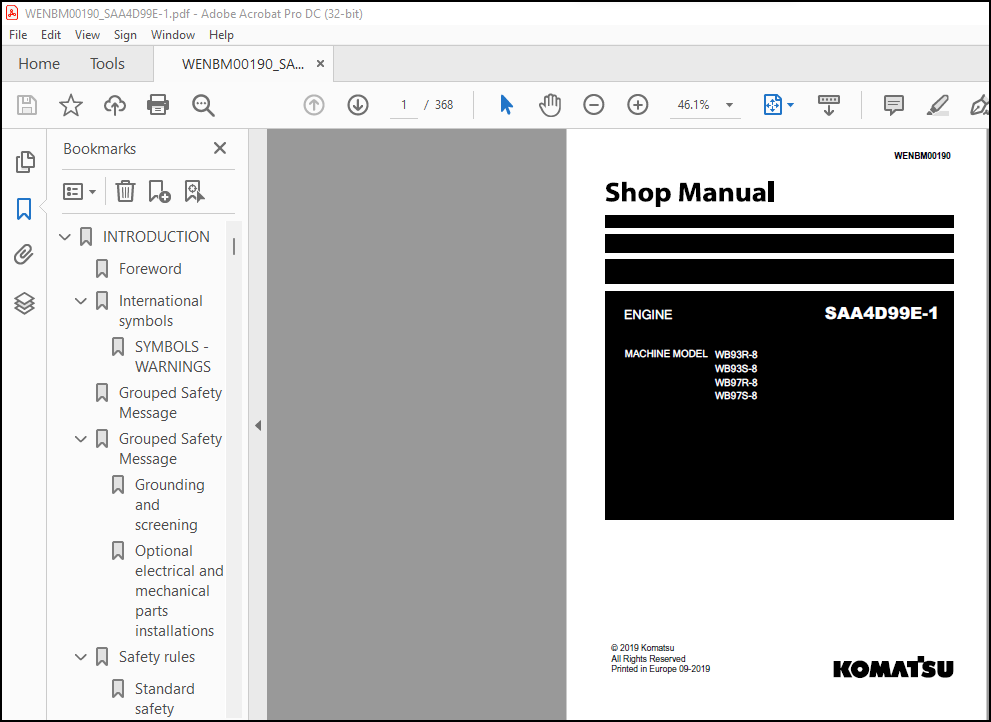Screen dimensions: 991x722
Task: Click the scrolling mode keyboard icon
Action: 829,105
